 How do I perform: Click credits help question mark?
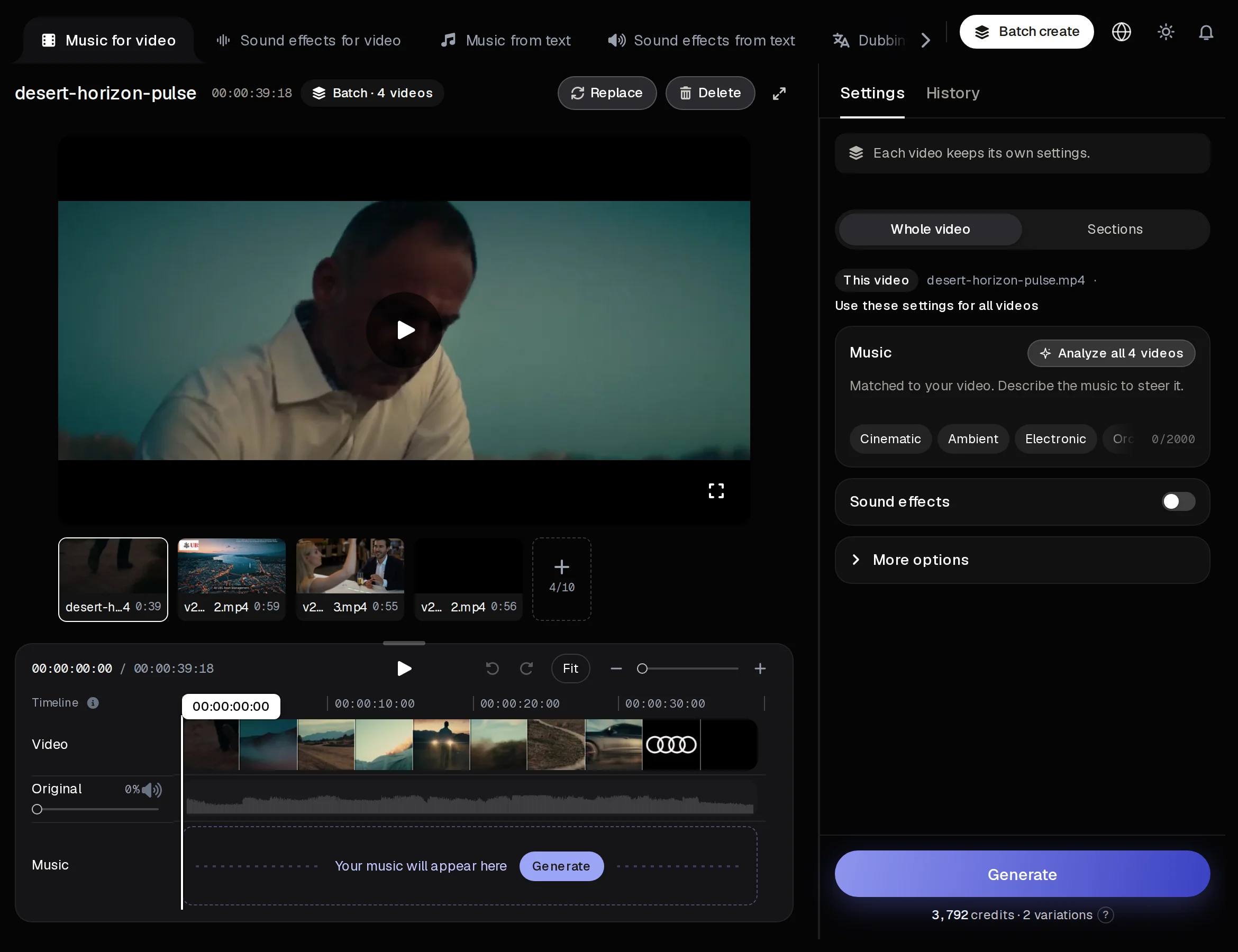1105,914
